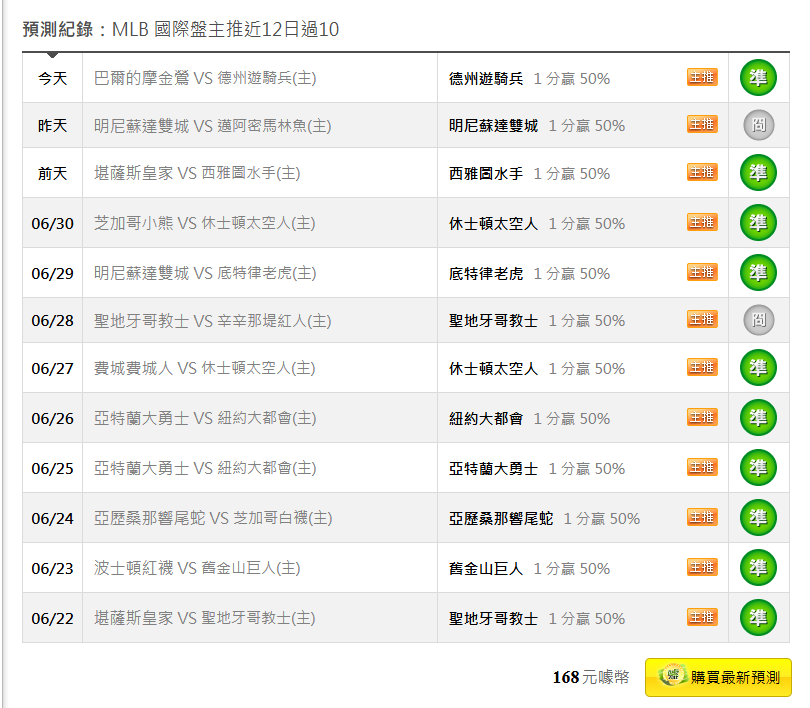Select the 06/30 date cell

[52, 223]
